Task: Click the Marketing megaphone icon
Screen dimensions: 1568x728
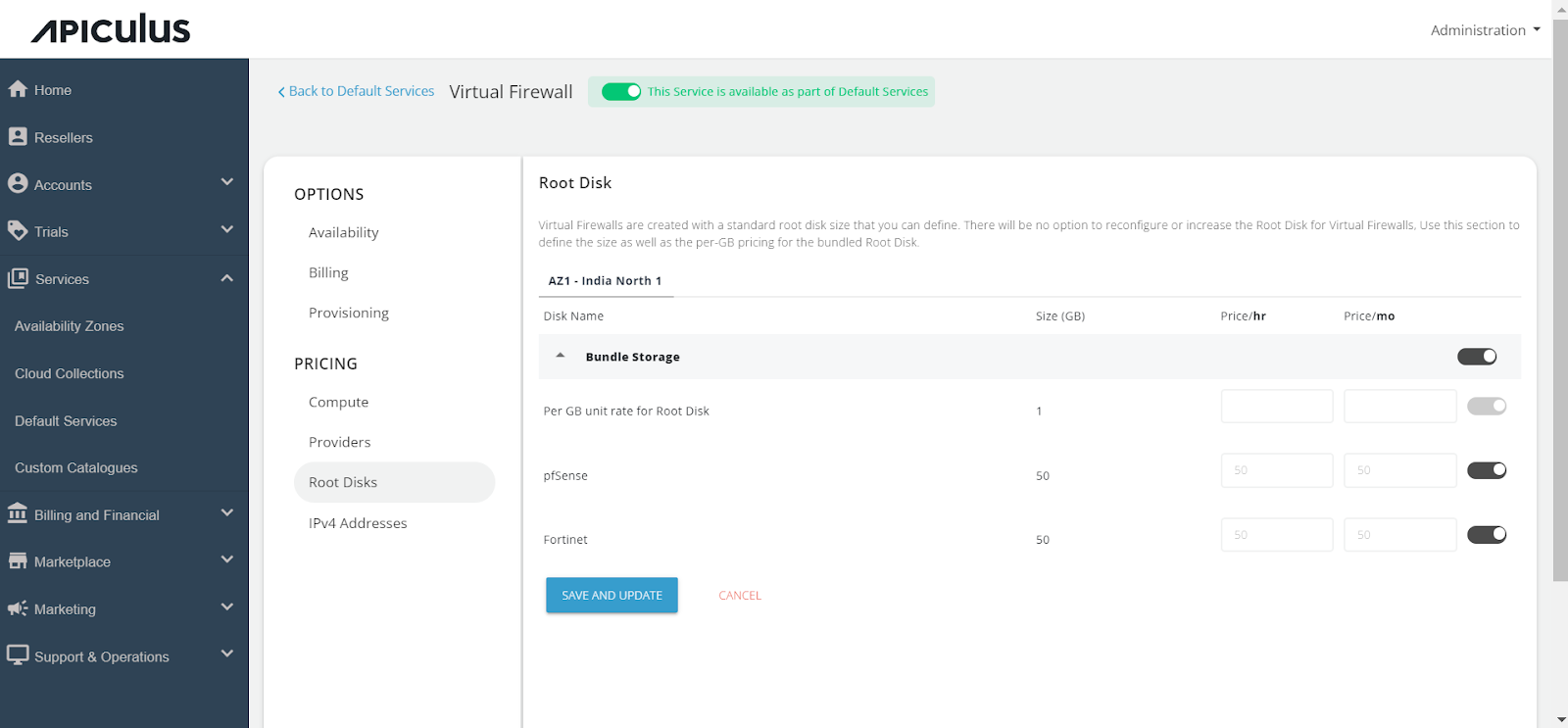Action: 18,608
